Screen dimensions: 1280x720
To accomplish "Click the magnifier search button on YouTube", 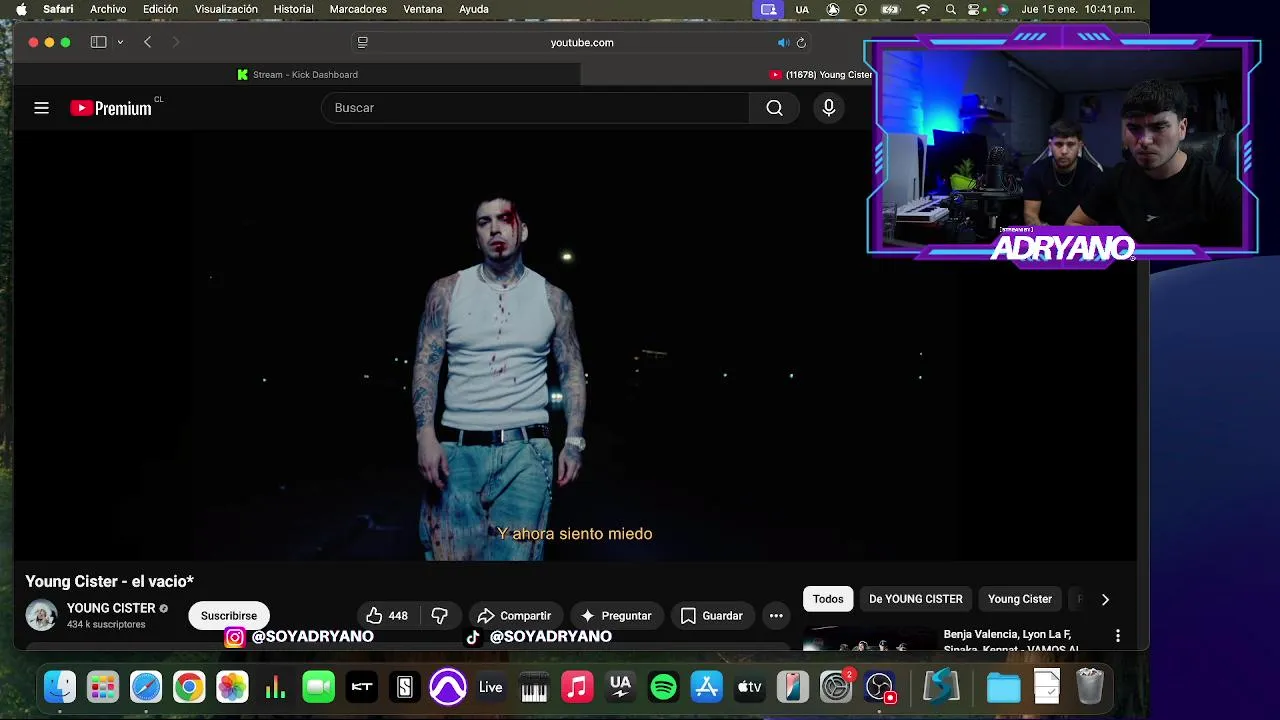I will [x=774, y=108].
